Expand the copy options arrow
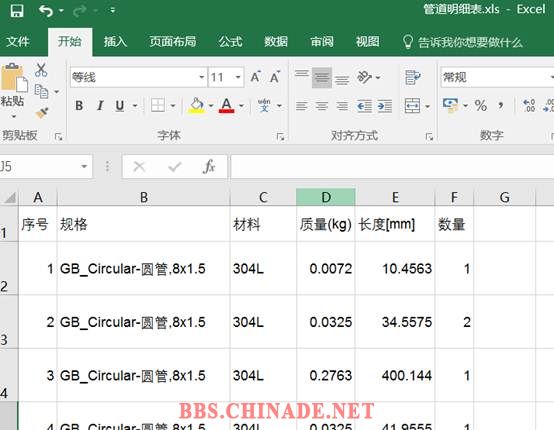This screenshot has width=554, height=430. click(x=57, y=92)
